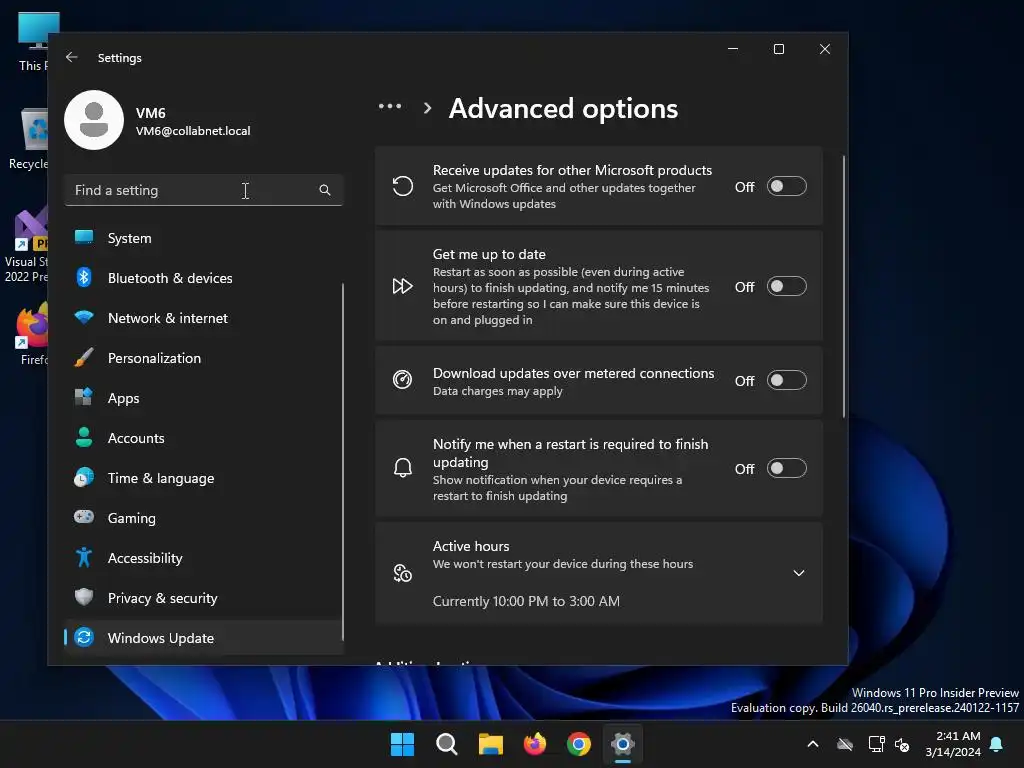Click the gauge icon beside metered connections
The width and height of the screenshot is (1024, 768).
[x=402, y=379]
